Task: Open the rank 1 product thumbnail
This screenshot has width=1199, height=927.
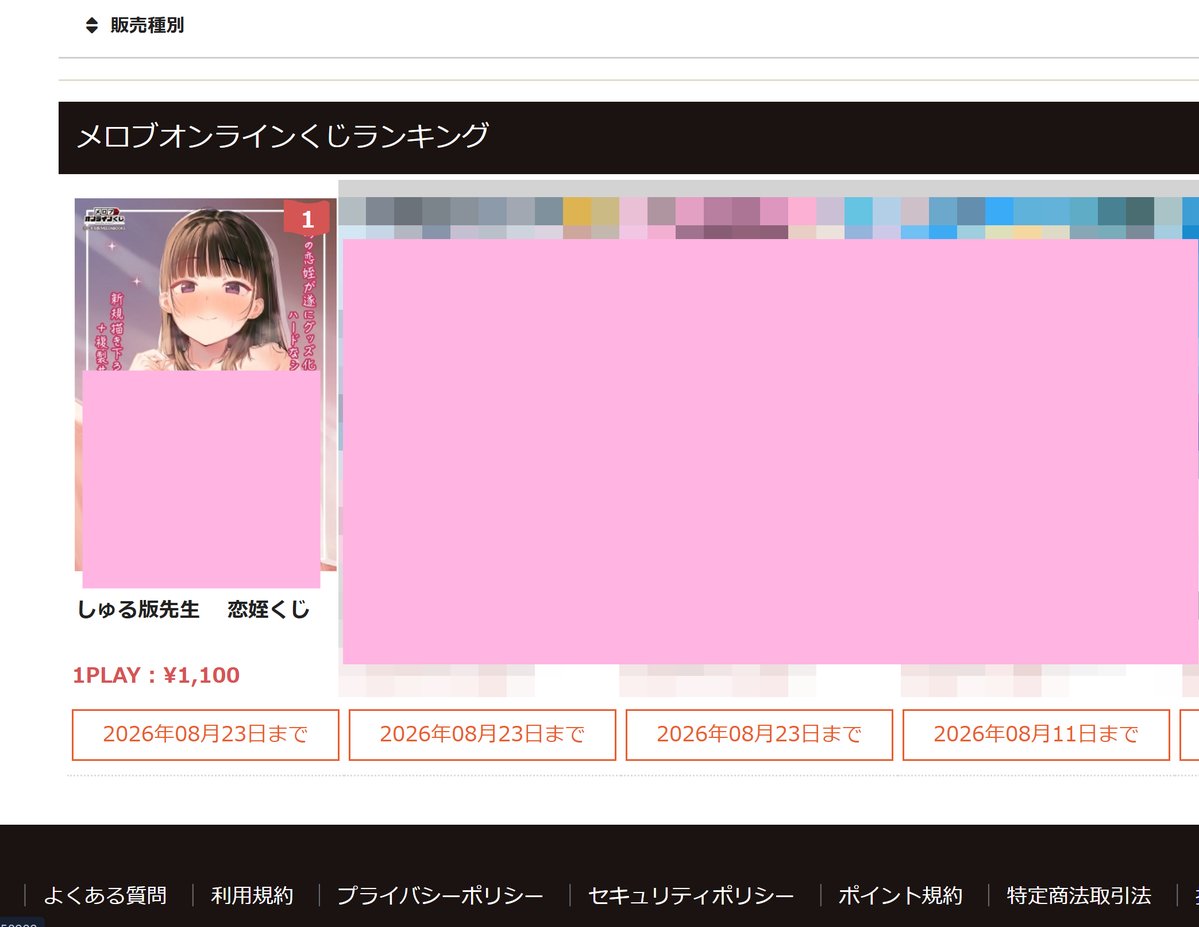Action: tap(205, 384)
